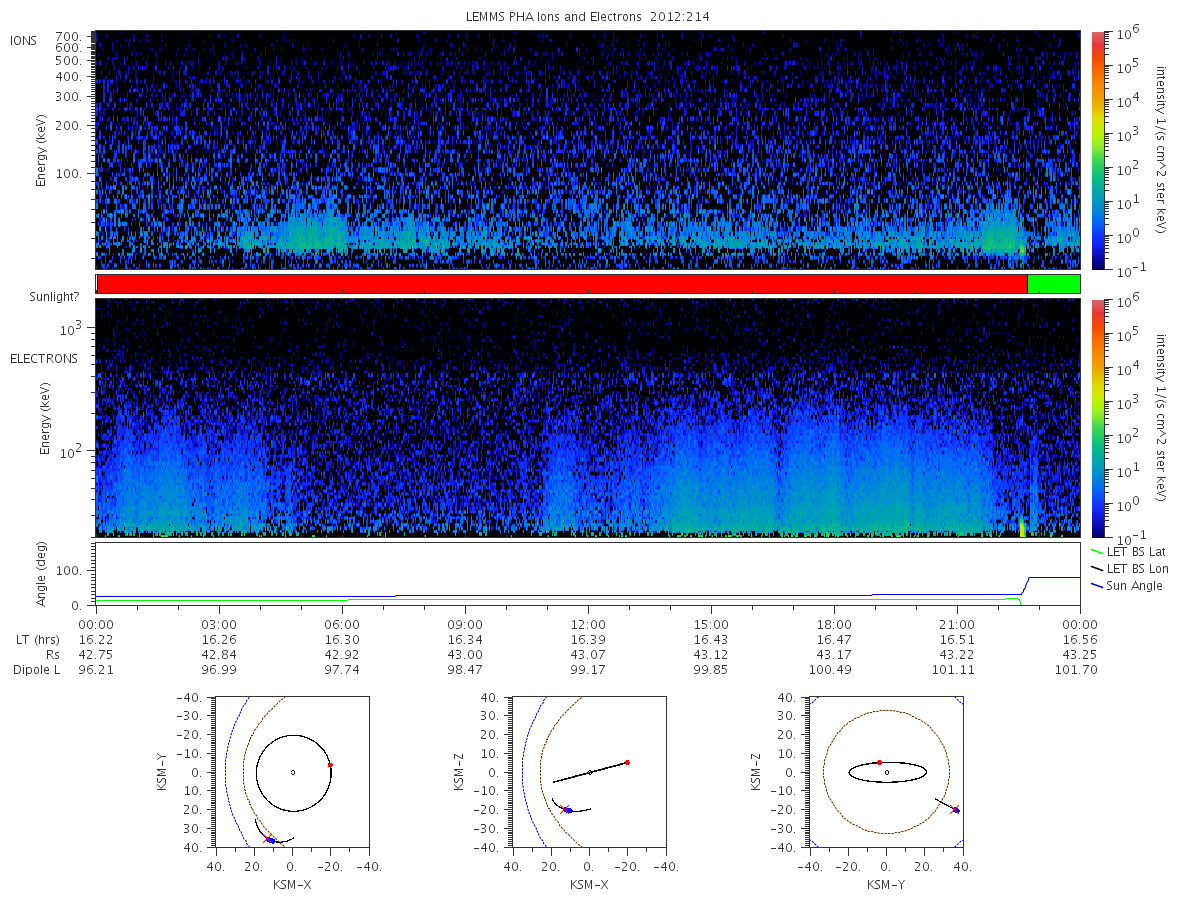Click the ELECTRONS label

point(44,358)
